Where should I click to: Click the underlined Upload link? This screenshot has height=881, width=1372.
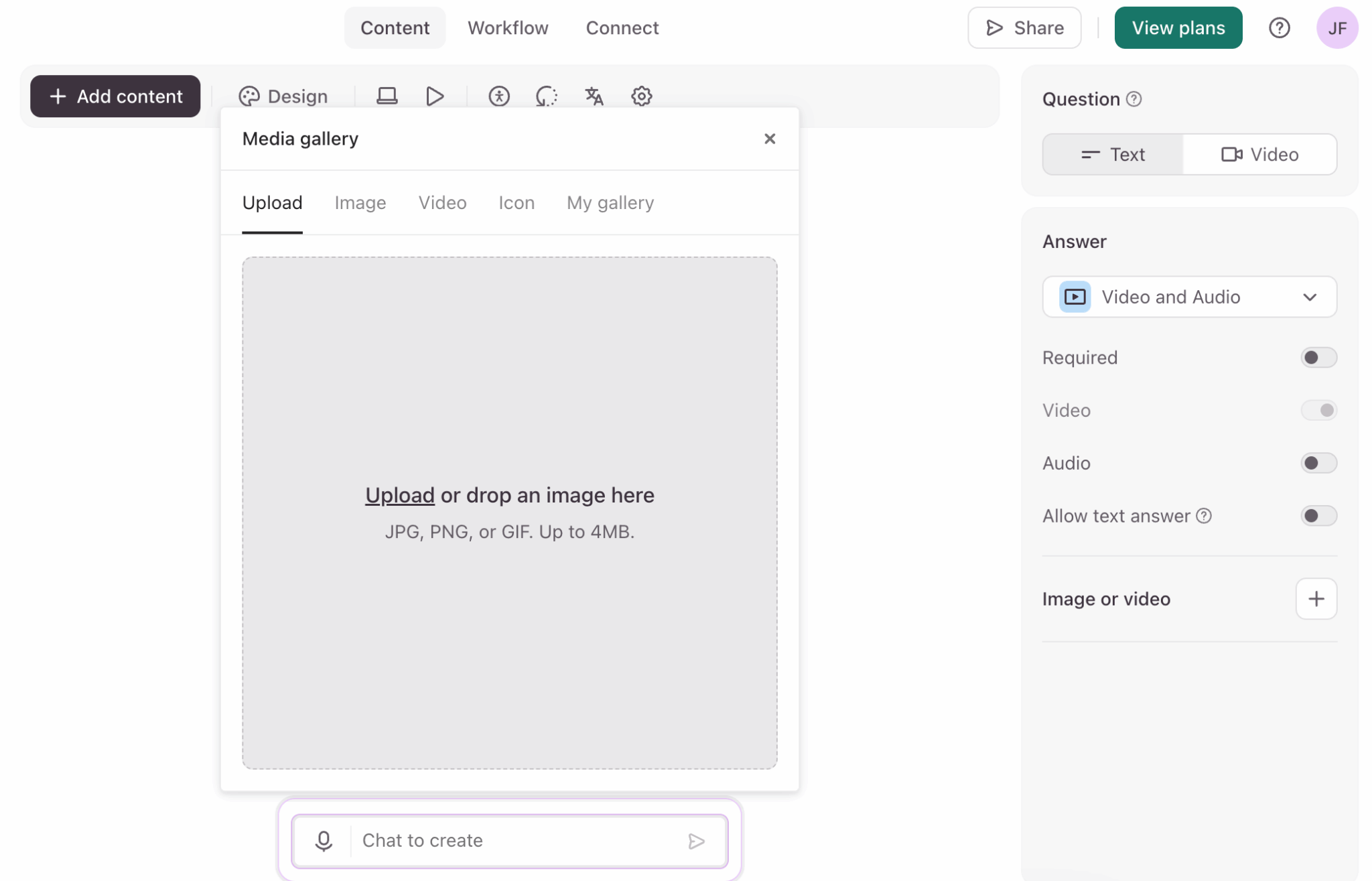coord(399,494)
